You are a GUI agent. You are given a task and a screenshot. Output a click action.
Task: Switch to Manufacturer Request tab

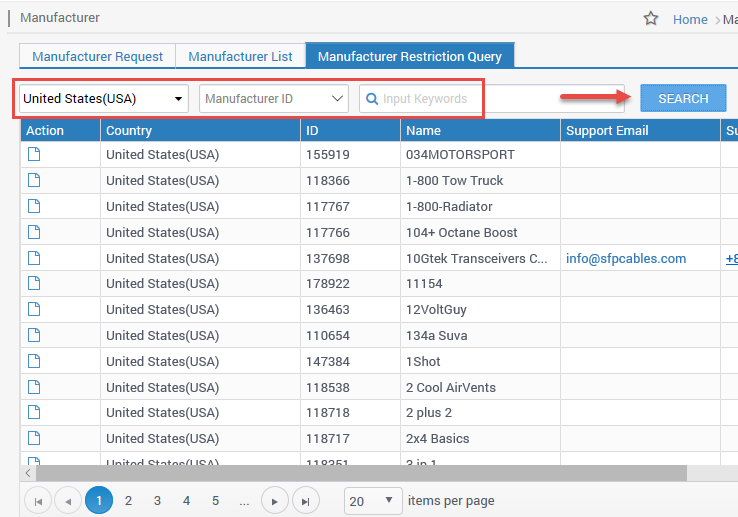pos(97,57)
